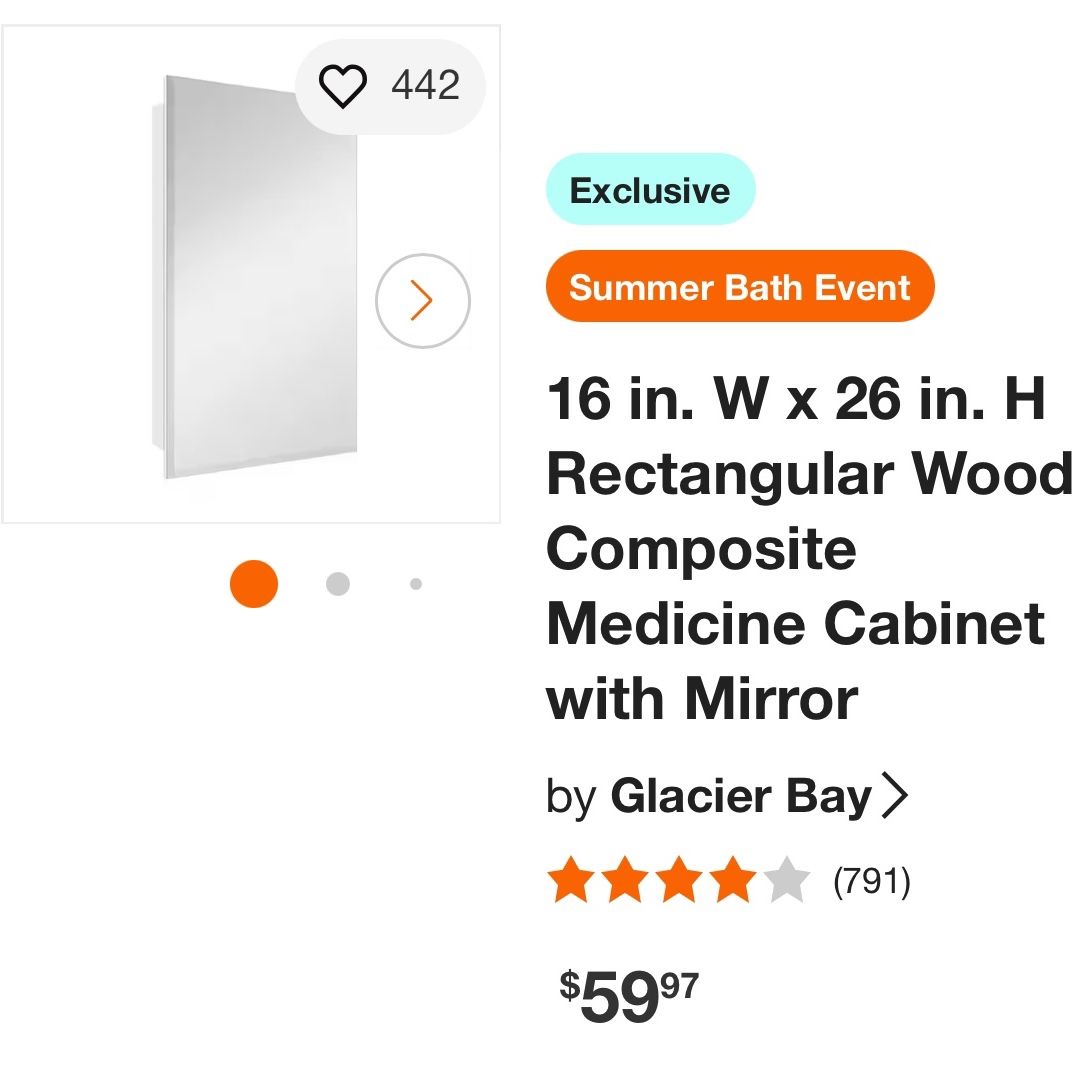Select the first orange carousel dot

254,584
